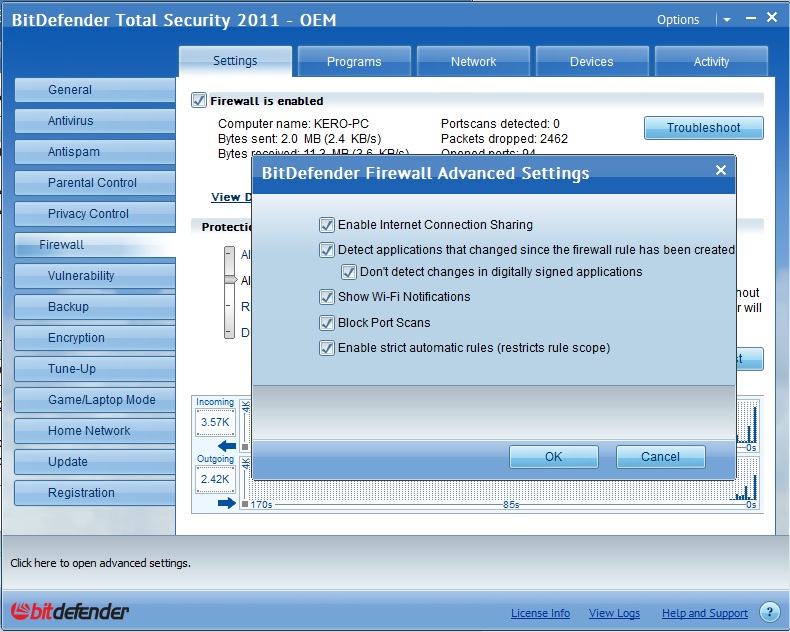This screenshot has width=790, height=632.
Task: Click the Bytes sent: 2.0 MB text
Action: coord(299,139)
